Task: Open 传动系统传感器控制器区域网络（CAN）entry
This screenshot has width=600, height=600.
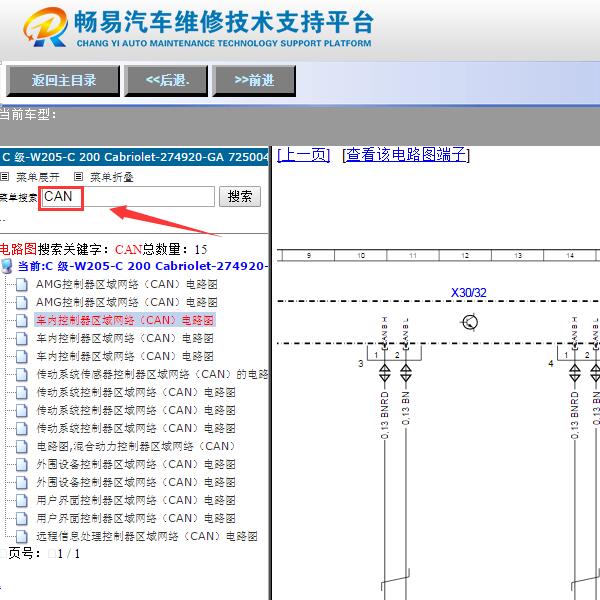Action: pyautogui.click(x=152, y=374)
